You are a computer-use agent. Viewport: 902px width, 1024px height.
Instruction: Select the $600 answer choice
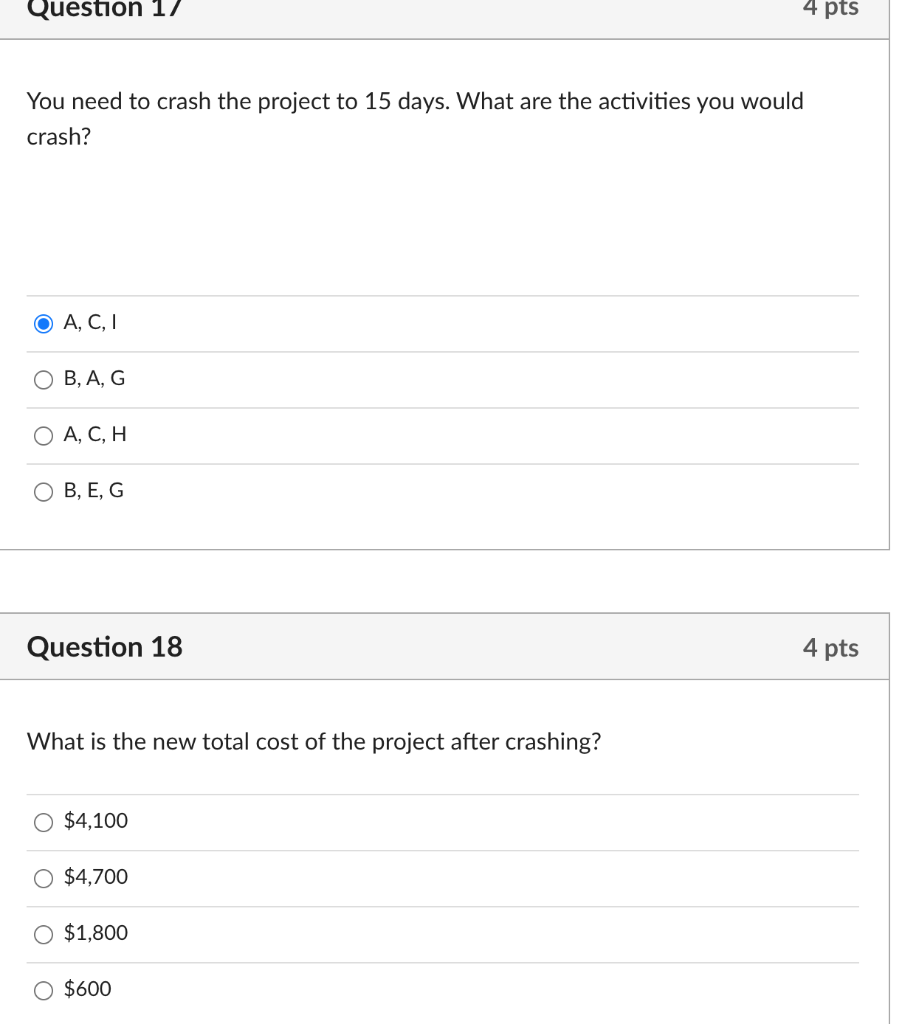pyautogui.click(x=43, y=990)
